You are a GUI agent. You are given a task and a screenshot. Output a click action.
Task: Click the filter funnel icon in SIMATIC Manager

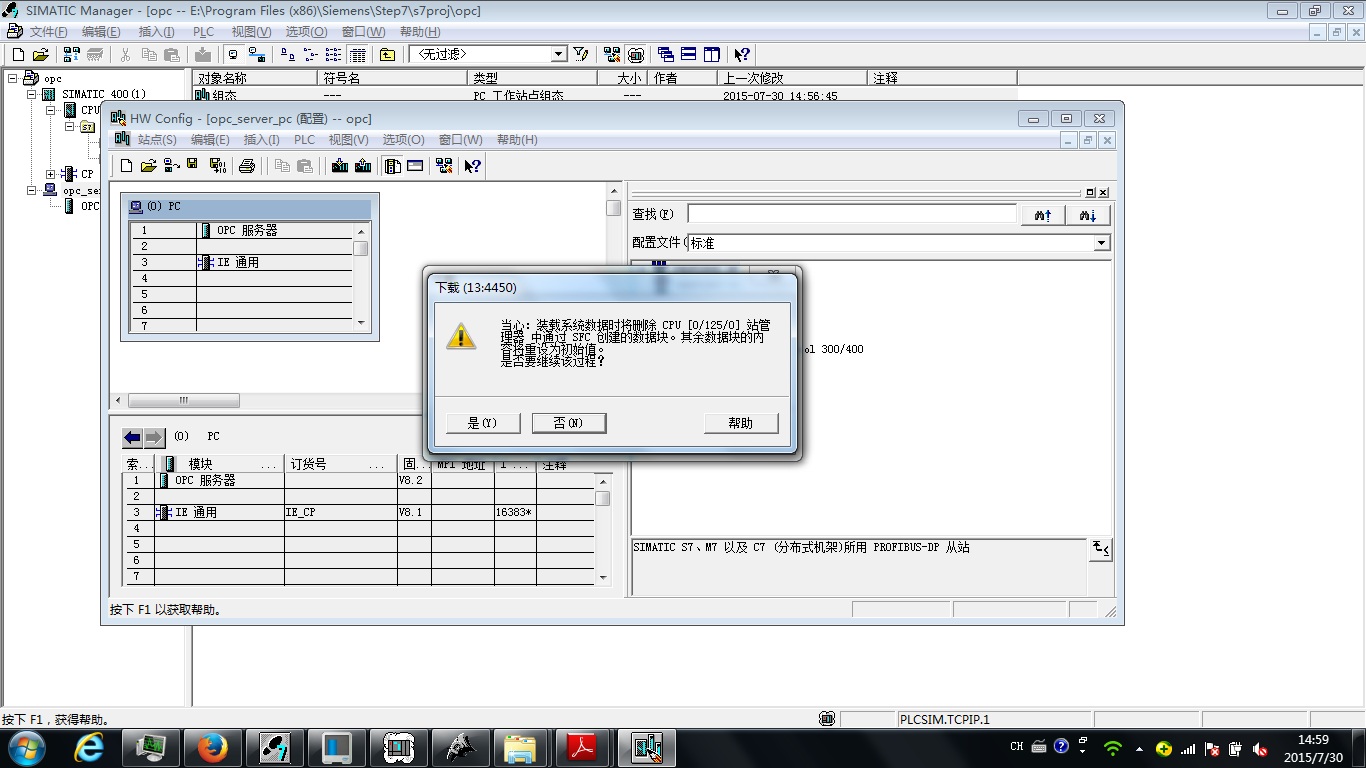[581, 54]
